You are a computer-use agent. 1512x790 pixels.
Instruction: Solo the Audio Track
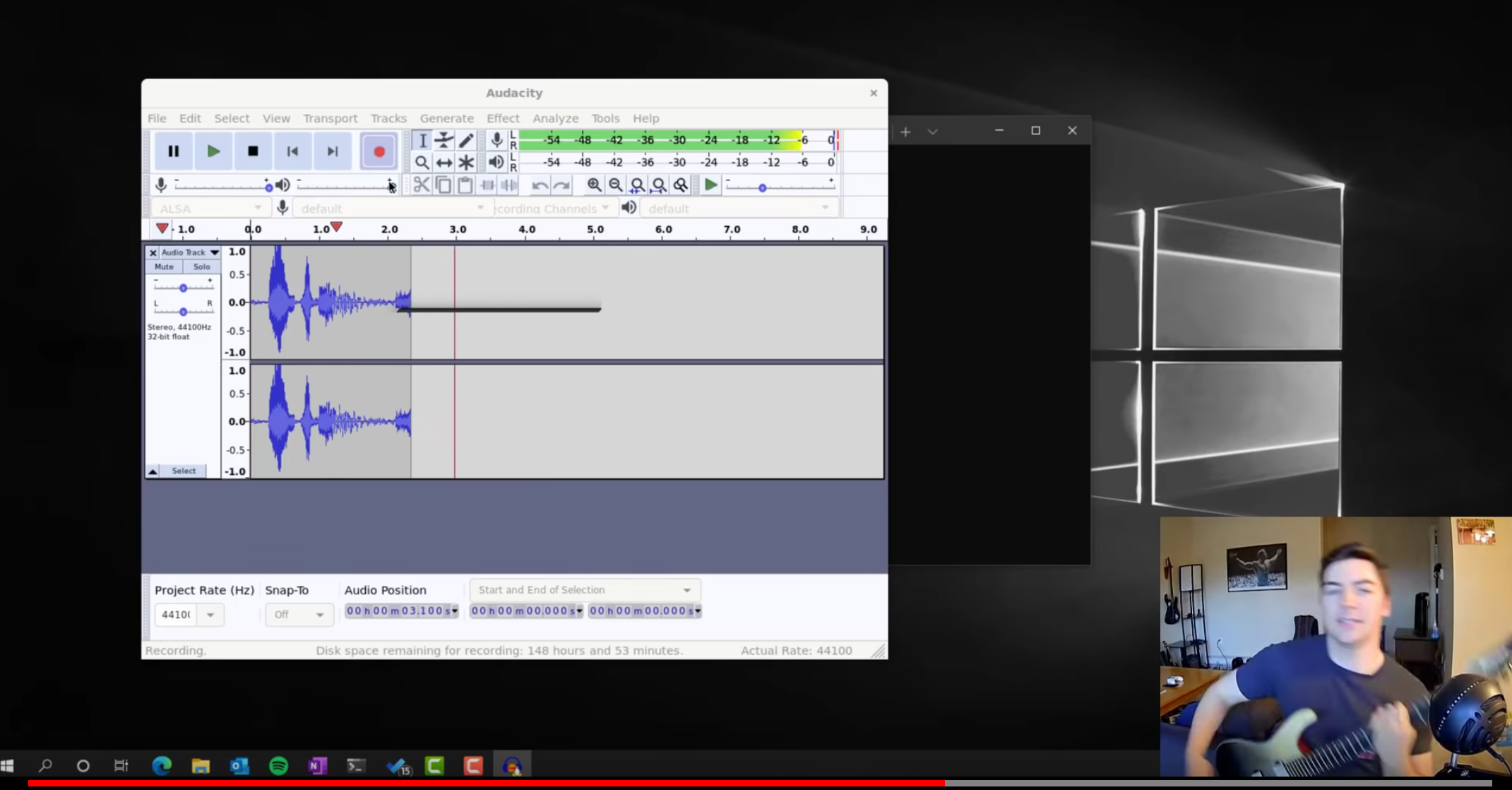(201, 266)
